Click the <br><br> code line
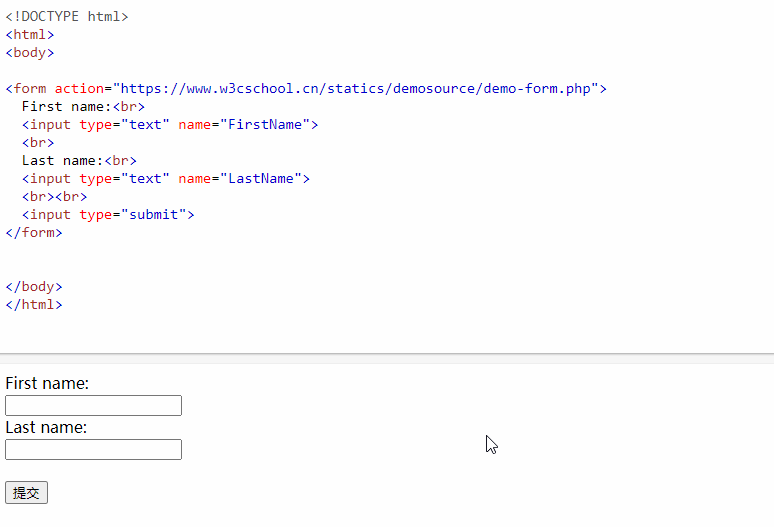The height and width of the screenshot is (527, 774). tap(54, 197)
